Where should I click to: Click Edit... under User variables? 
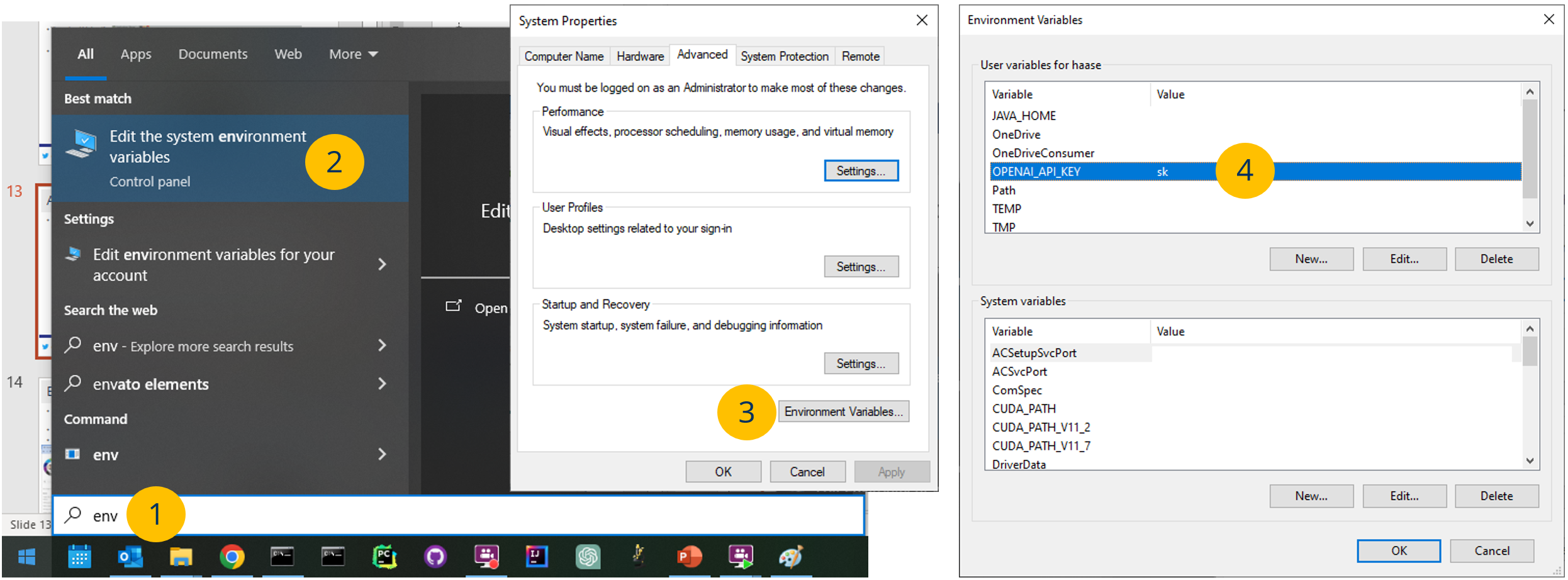(1404, 259)
